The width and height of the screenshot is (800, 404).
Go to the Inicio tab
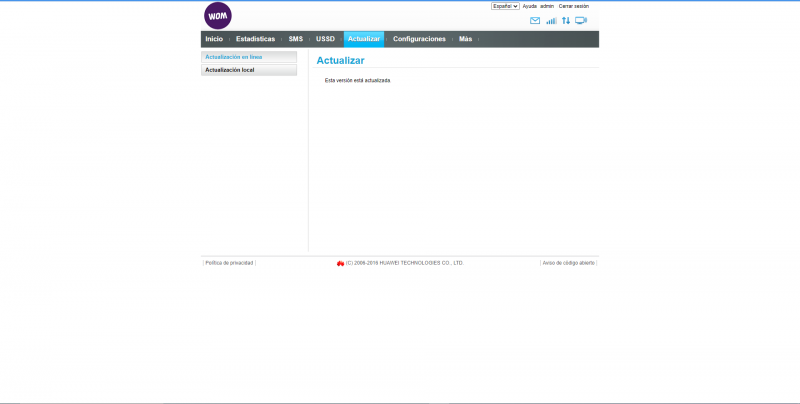click(214, 39)
